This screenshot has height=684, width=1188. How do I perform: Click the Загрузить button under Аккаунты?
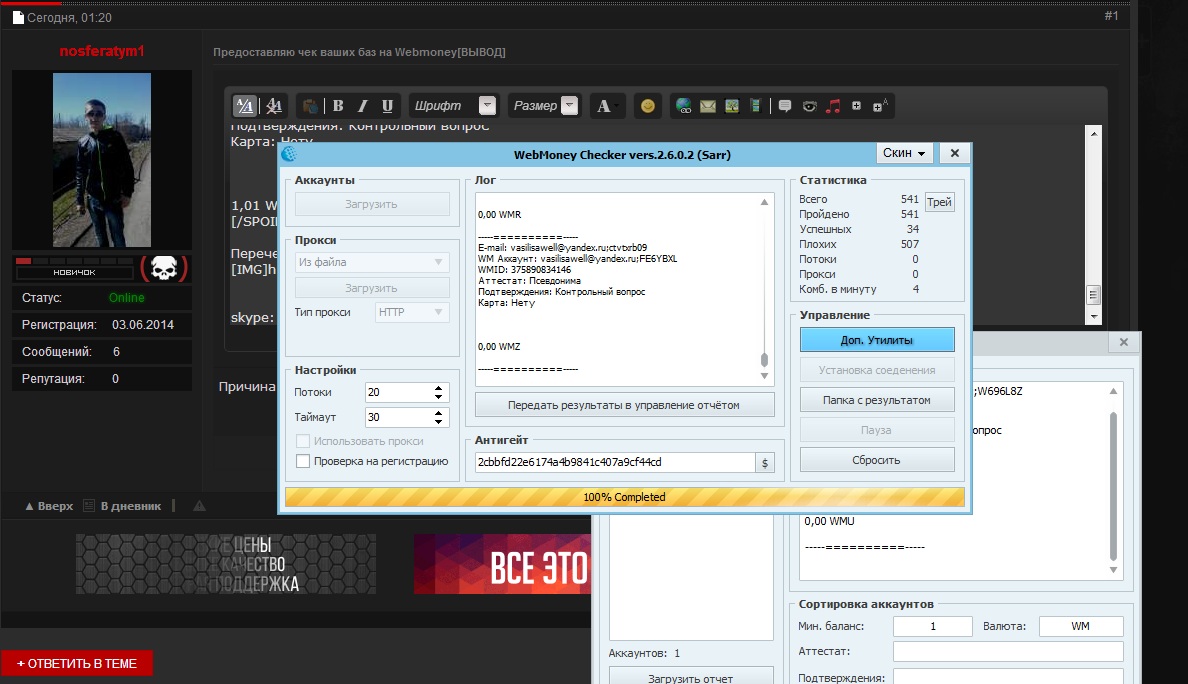point(371,205)
